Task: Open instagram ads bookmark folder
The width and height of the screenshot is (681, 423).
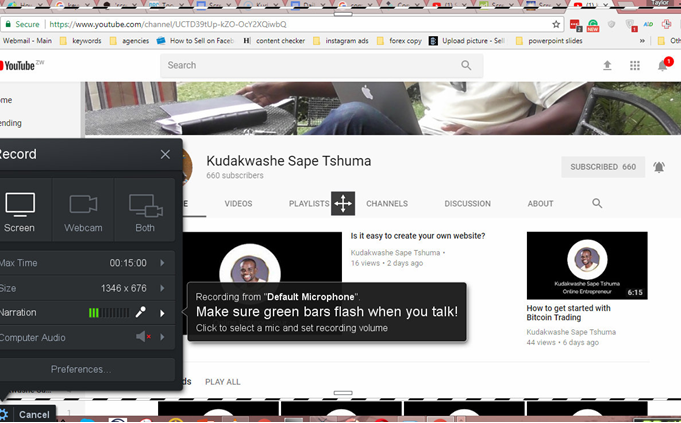Action: pyautogui.click(x=341, y=41)
